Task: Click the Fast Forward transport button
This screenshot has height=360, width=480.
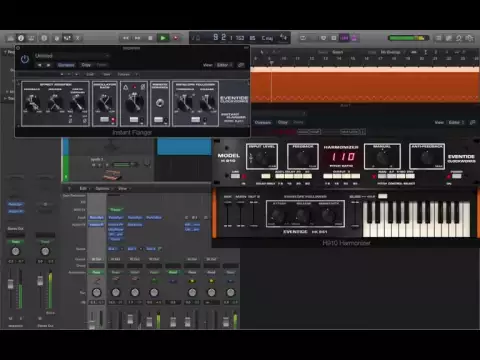Action: point(138,38)
